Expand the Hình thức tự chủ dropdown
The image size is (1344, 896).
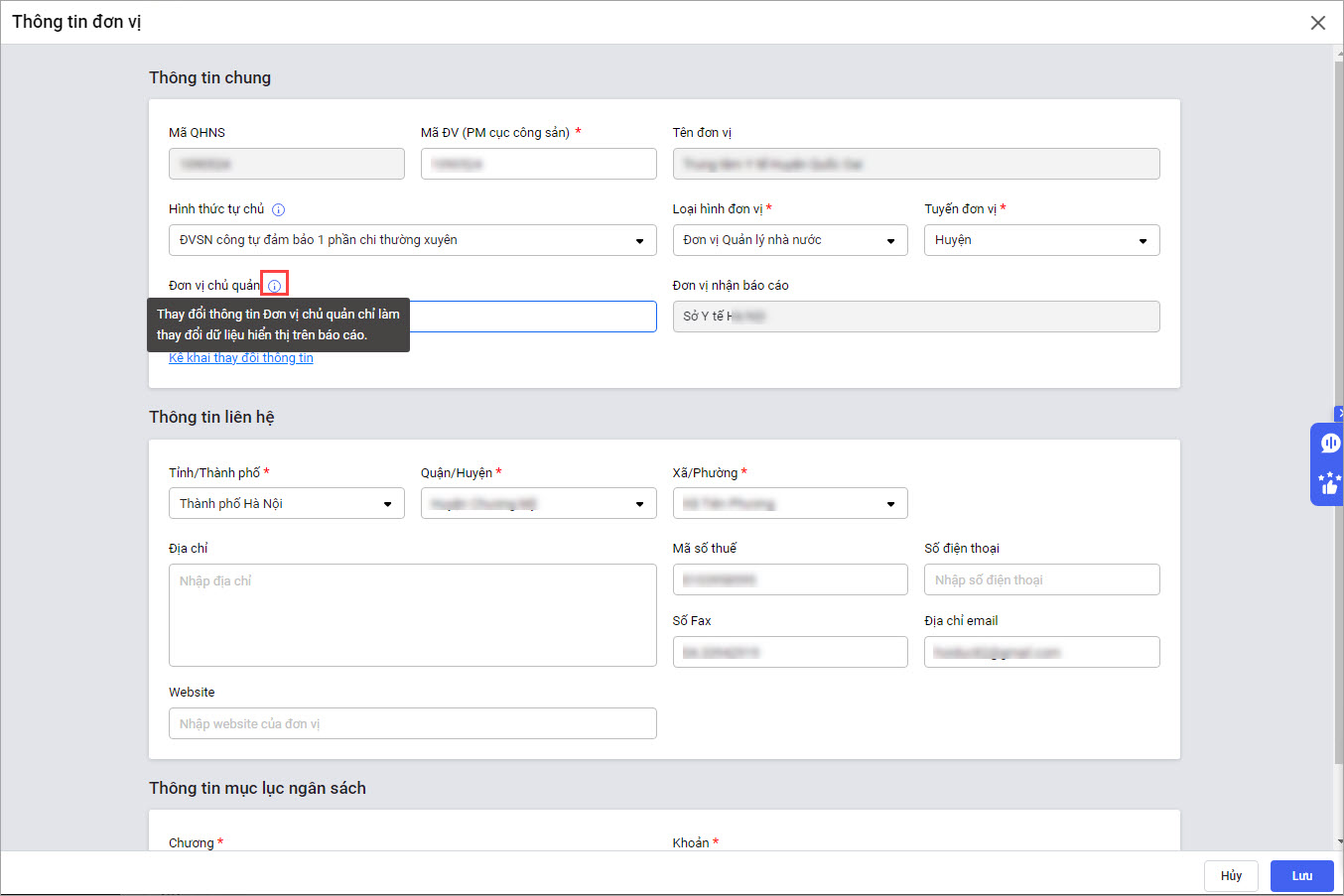tap(412, 240)
